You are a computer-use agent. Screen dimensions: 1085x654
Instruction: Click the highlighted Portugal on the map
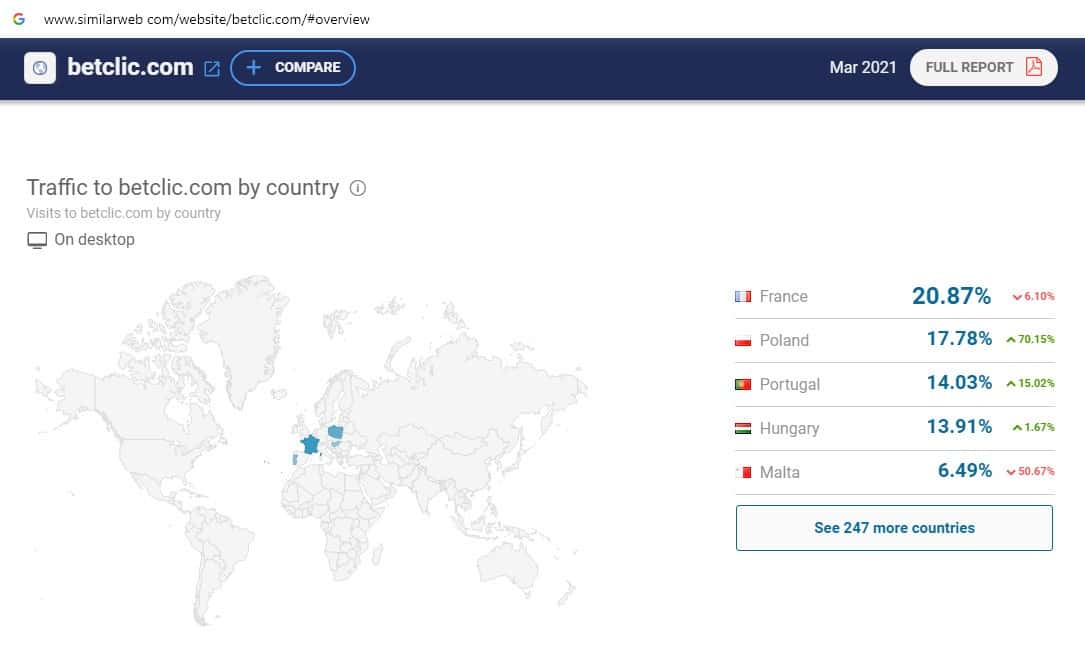click(x=295, y=459)
